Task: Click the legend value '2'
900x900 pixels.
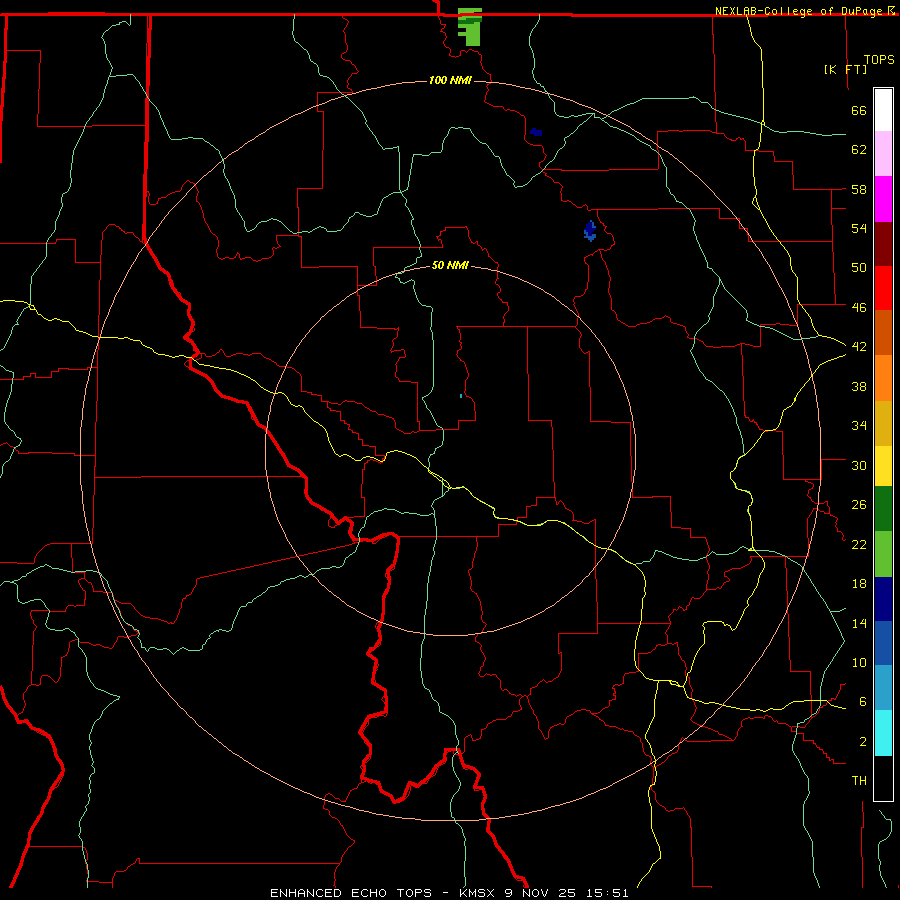Action: click(863, 742)
